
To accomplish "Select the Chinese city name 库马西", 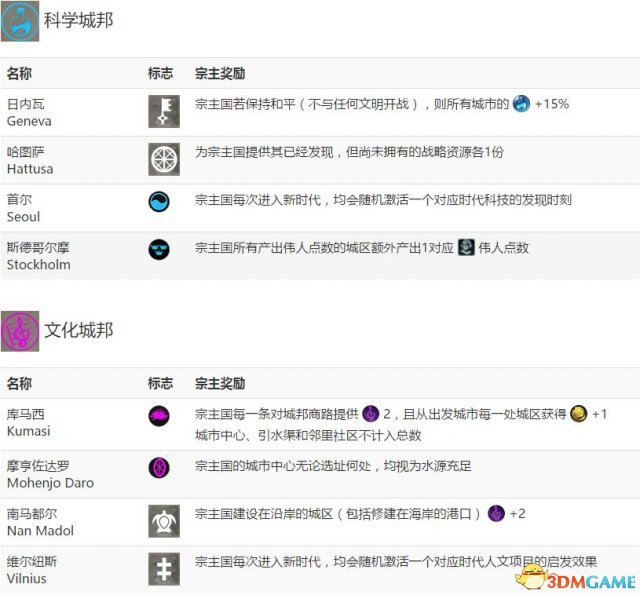I will [x=26, y=414].
